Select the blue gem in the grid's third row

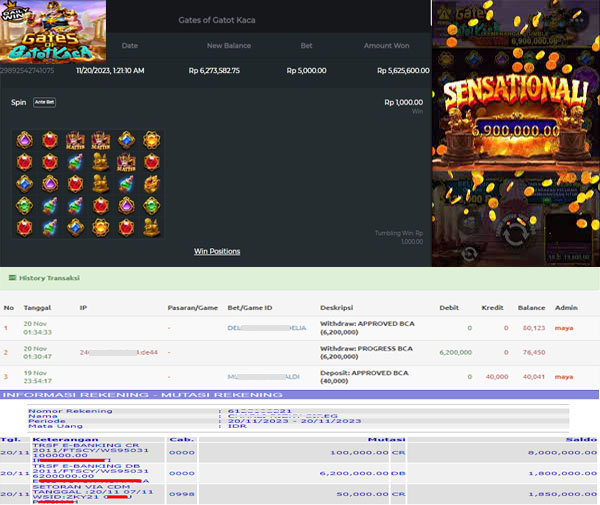pyautogui.click(x=24, y=184)
